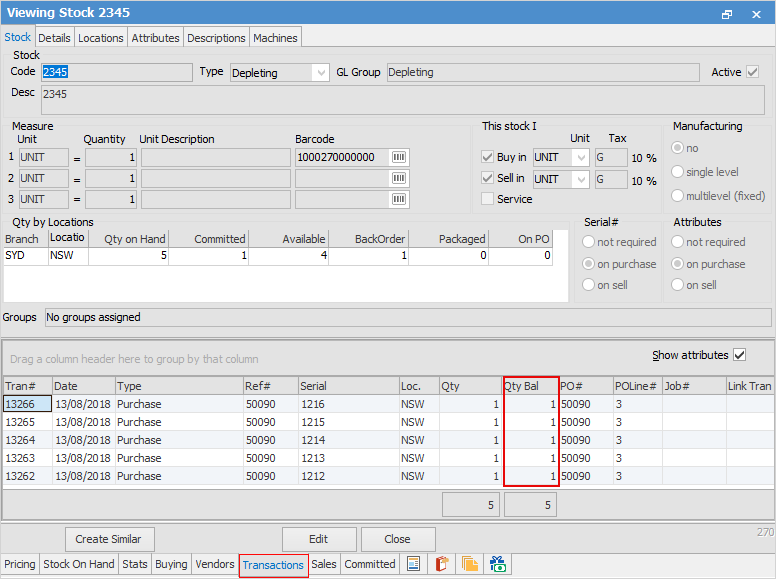
Task: Toggle the Active checkbox
Action: point(753,72)
